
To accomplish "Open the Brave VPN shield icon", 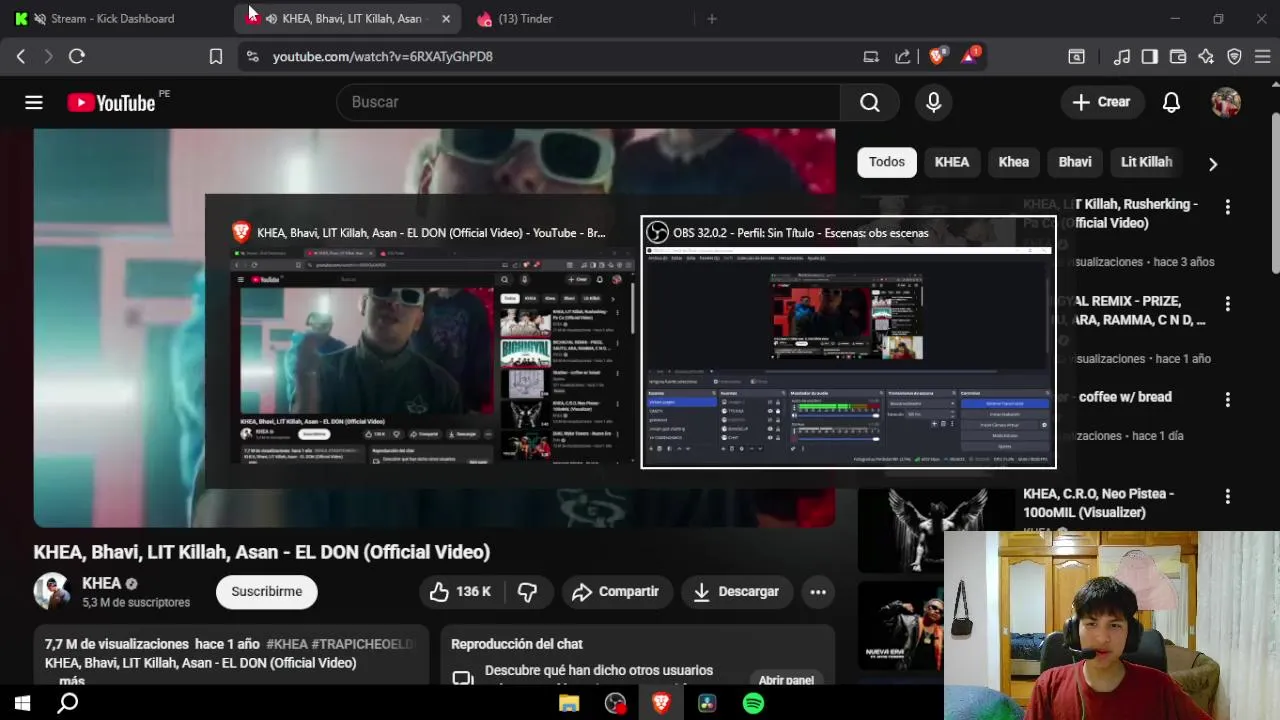I will [x=1234, y=57].
